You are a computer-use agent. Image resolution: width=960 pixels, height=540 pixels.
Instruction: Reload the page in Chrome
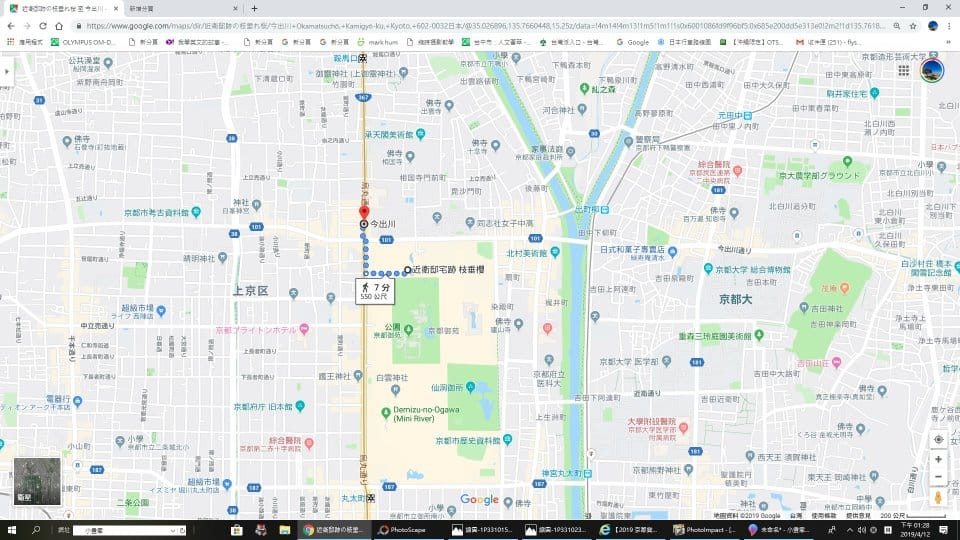point(43,26)
